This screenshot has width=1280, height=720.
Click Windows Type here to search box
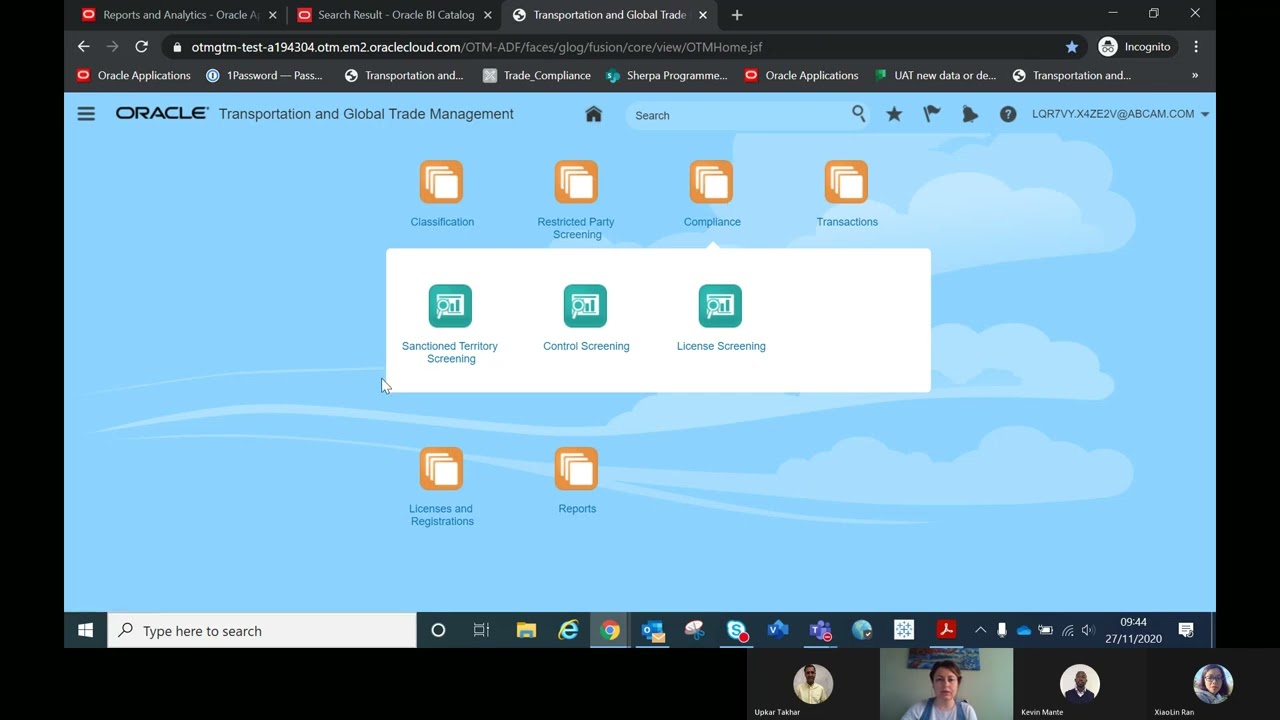pos(262,630)
